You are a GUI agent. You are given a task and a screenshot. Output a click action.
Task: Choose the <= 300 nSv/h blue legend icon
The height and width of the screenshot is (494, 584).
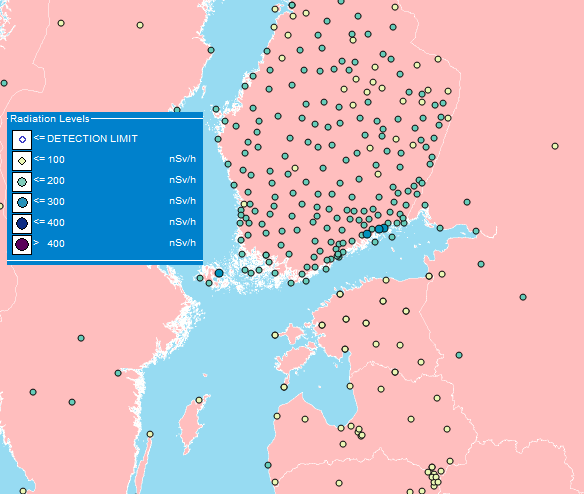pyautogui.click(x=22, y=203)
